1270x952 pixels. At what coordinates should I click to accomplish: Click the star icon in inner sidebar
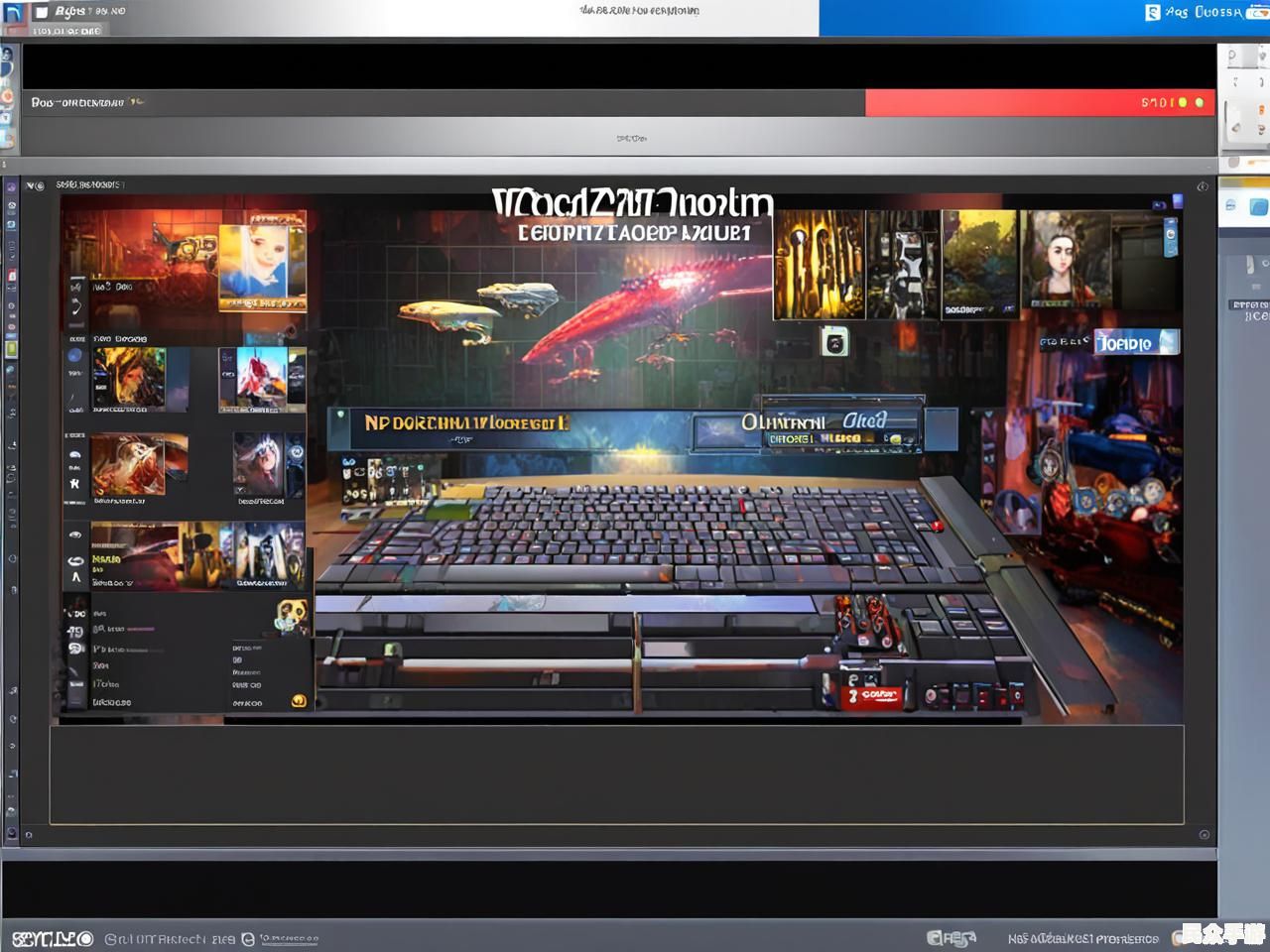click(x=74, y=483)
